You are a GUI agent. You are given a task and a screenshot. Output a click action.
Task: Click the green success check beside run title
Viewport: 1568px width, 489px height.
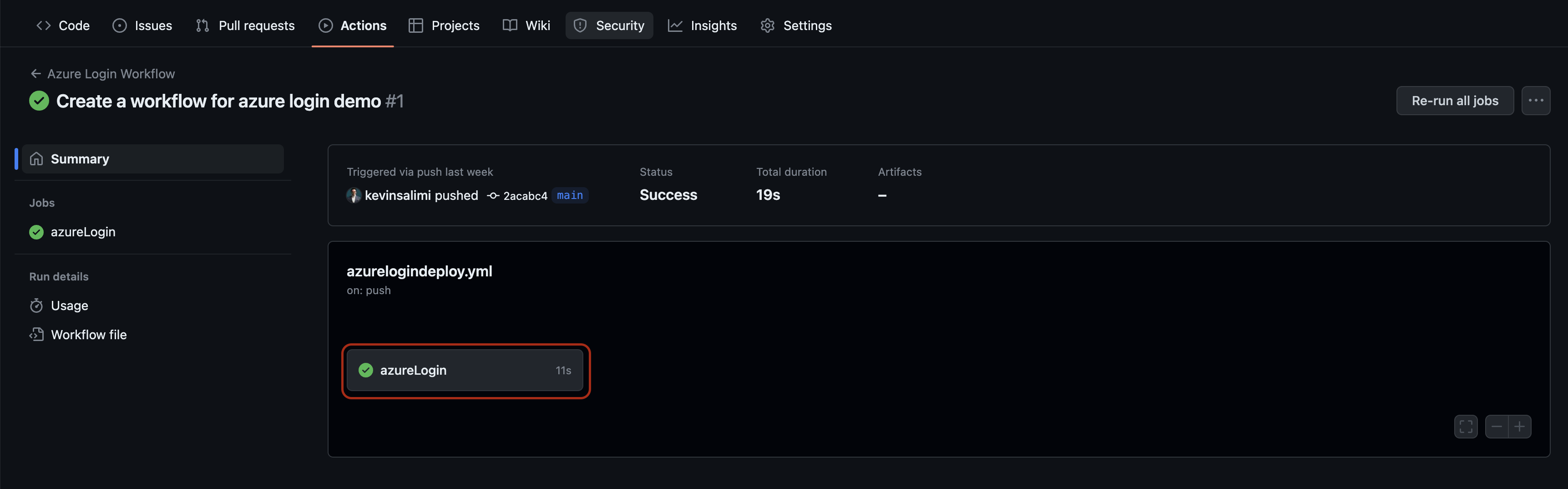click(x=39, y=101)
